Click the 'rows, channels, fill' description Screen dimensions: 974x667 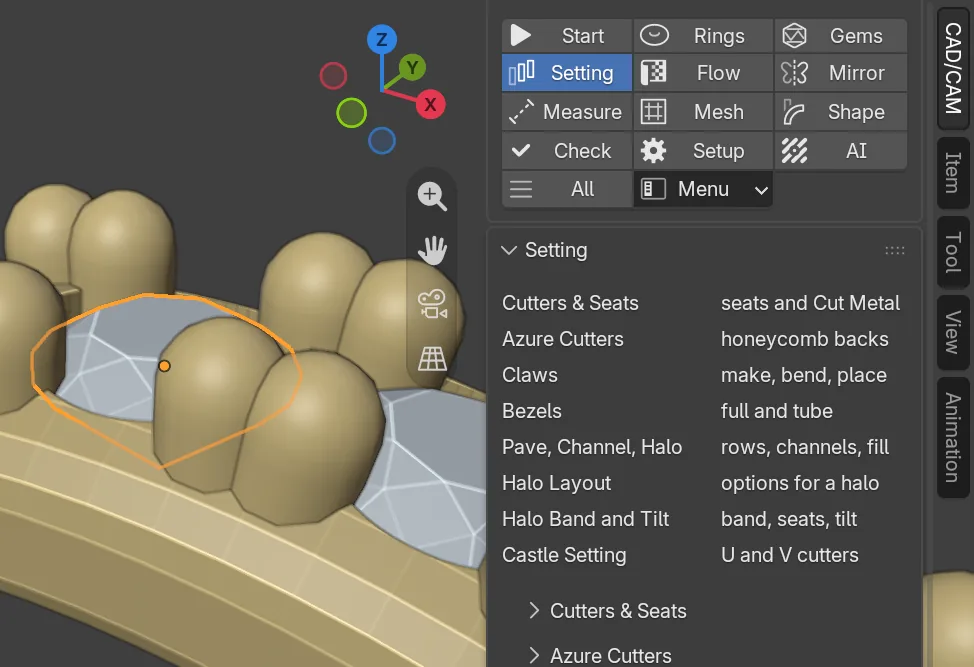click(805, 447)
